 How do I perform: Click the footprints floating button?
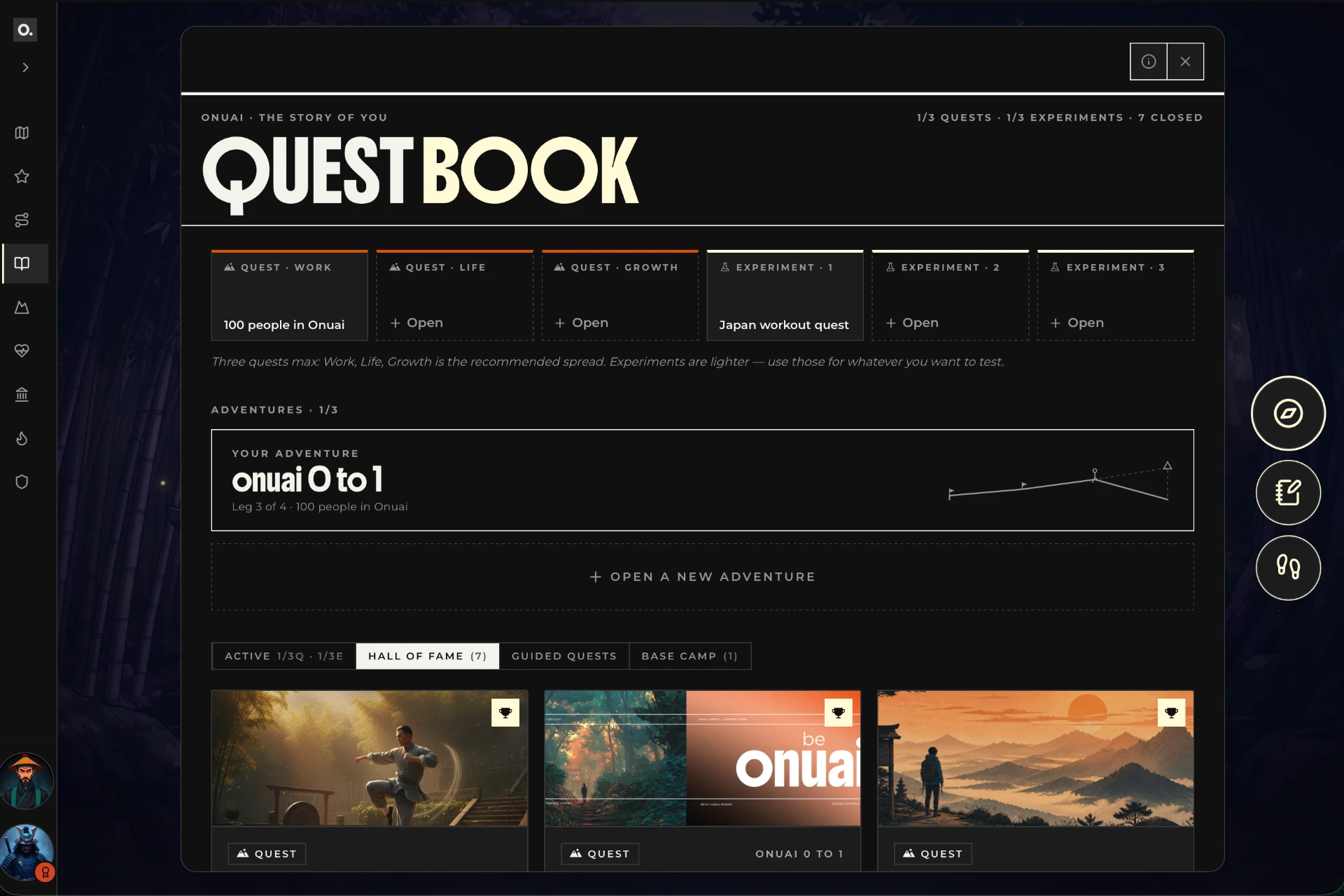point(1288,568)
